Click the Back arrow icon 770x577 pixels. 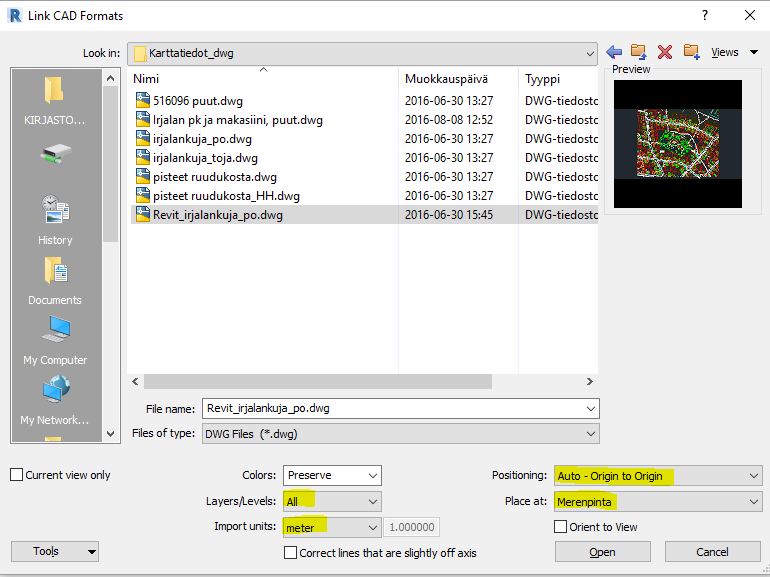[614, 52]
